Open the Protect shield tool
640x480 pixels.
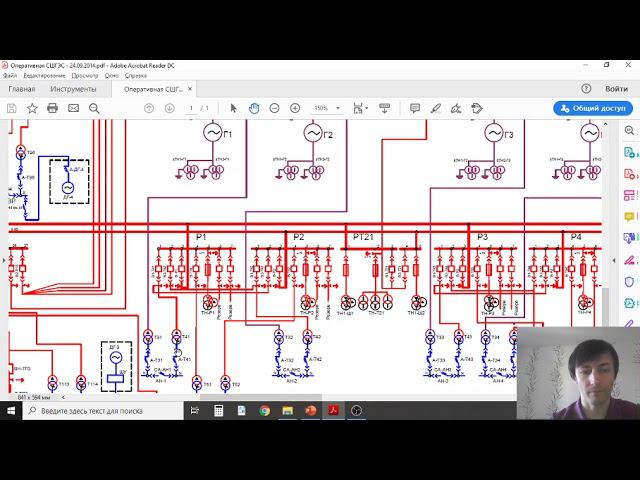(x=629, y=281)
